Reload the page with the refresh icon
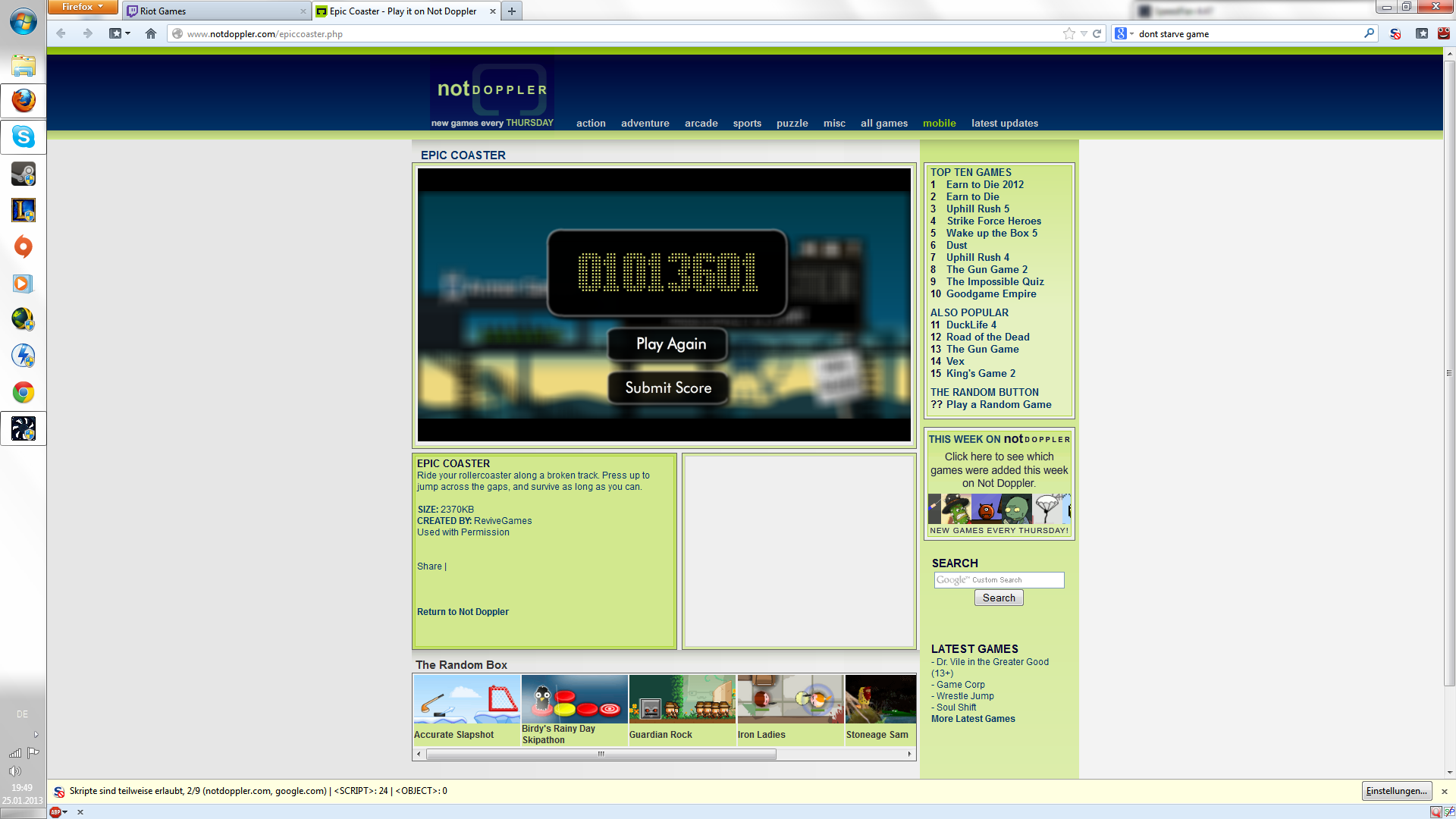Screen dimensions: 1456x819 coord(1097,33)
